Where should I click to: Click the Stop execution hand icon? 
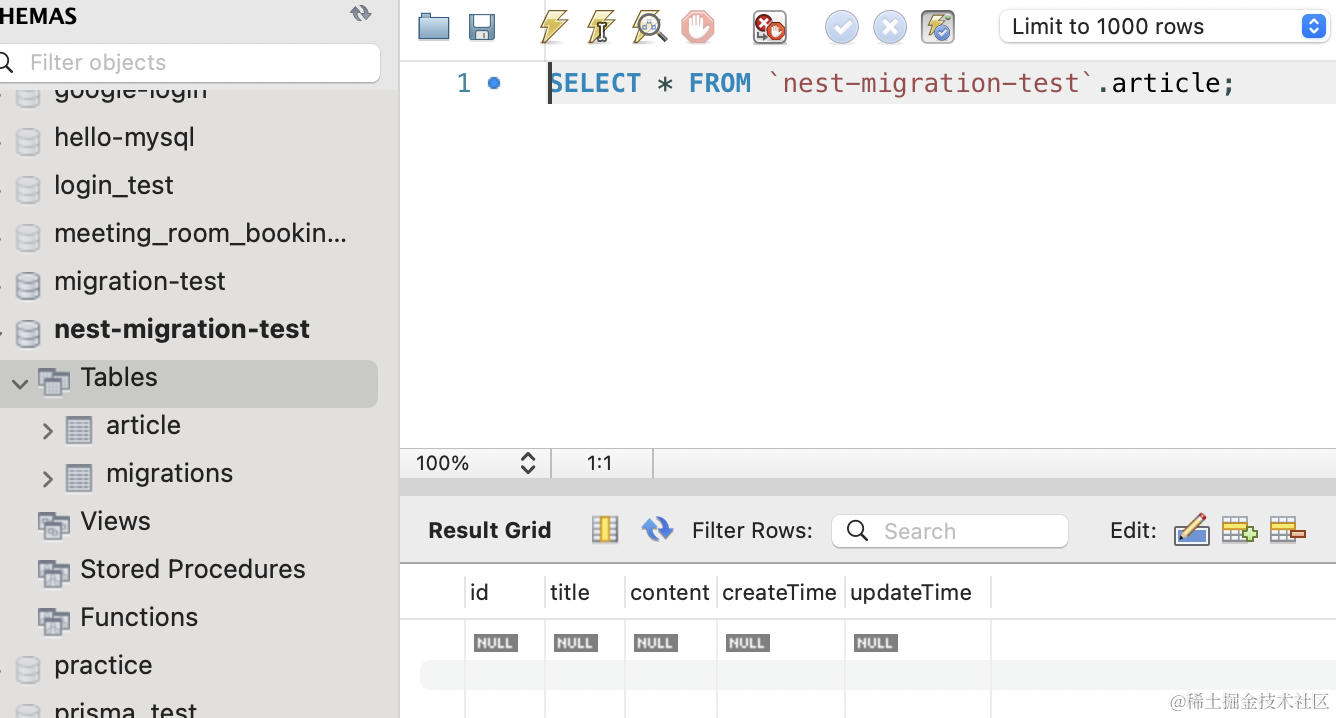[698, 27]
